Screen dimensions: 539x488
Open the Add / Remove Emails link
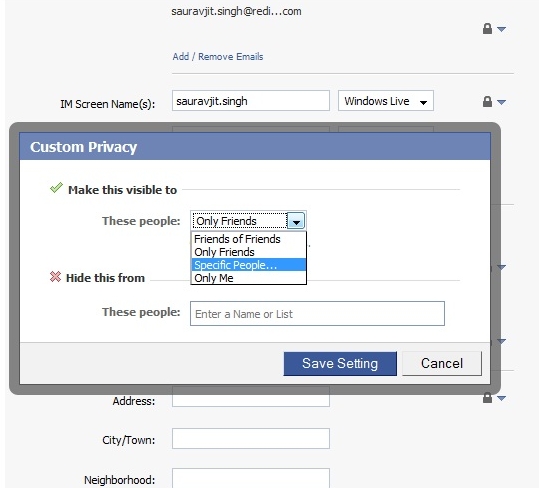pyautogui.click(x=218, y=56)
